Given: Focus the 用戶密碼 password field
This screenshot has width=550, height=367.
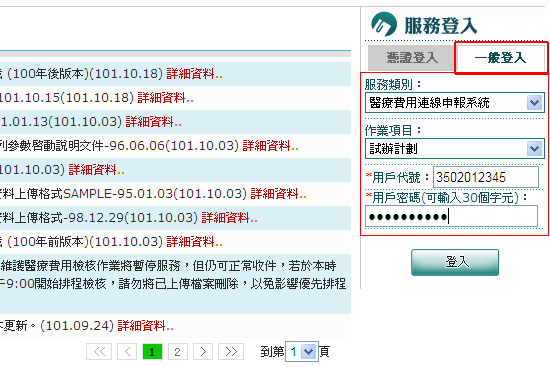Looking at the screenshot, I should click(451, 216).
